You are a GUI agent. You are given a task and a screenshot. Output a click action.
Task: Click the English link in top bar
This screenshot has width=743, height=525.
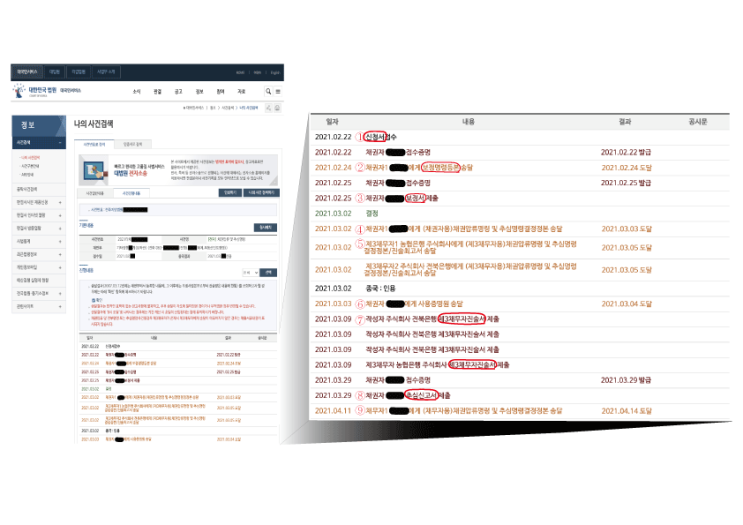coord(275,72)
